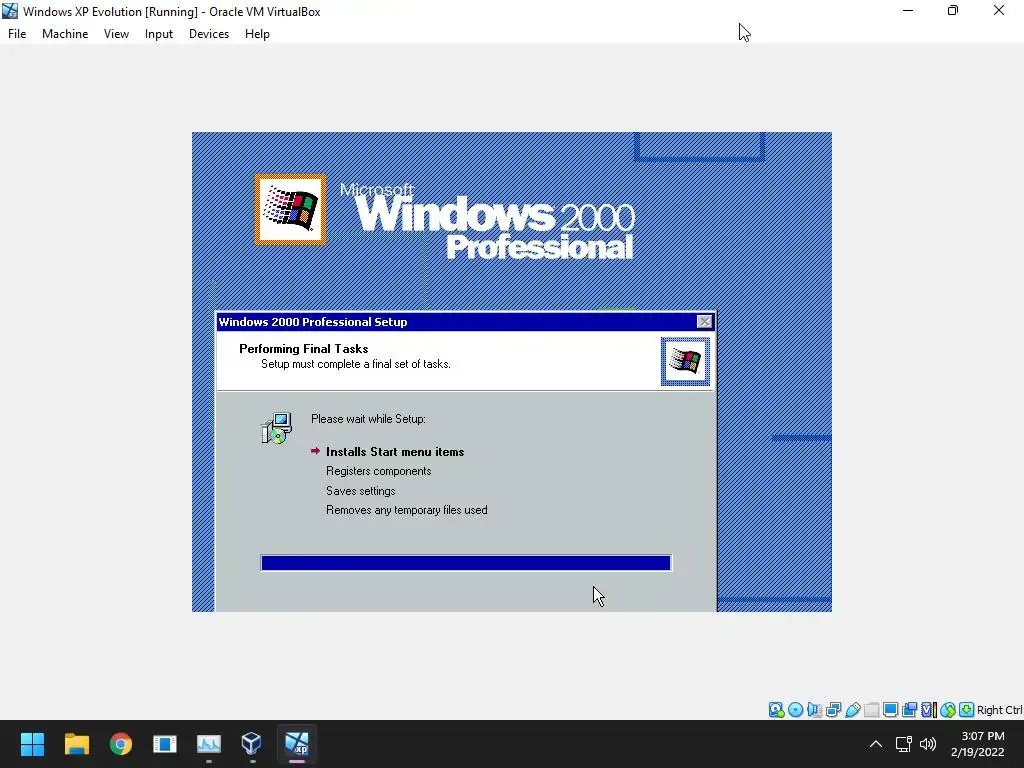This screenshot has height=768, width=1024.
Task: Click 'Registers components' text
Action: [x=379, y=471]
